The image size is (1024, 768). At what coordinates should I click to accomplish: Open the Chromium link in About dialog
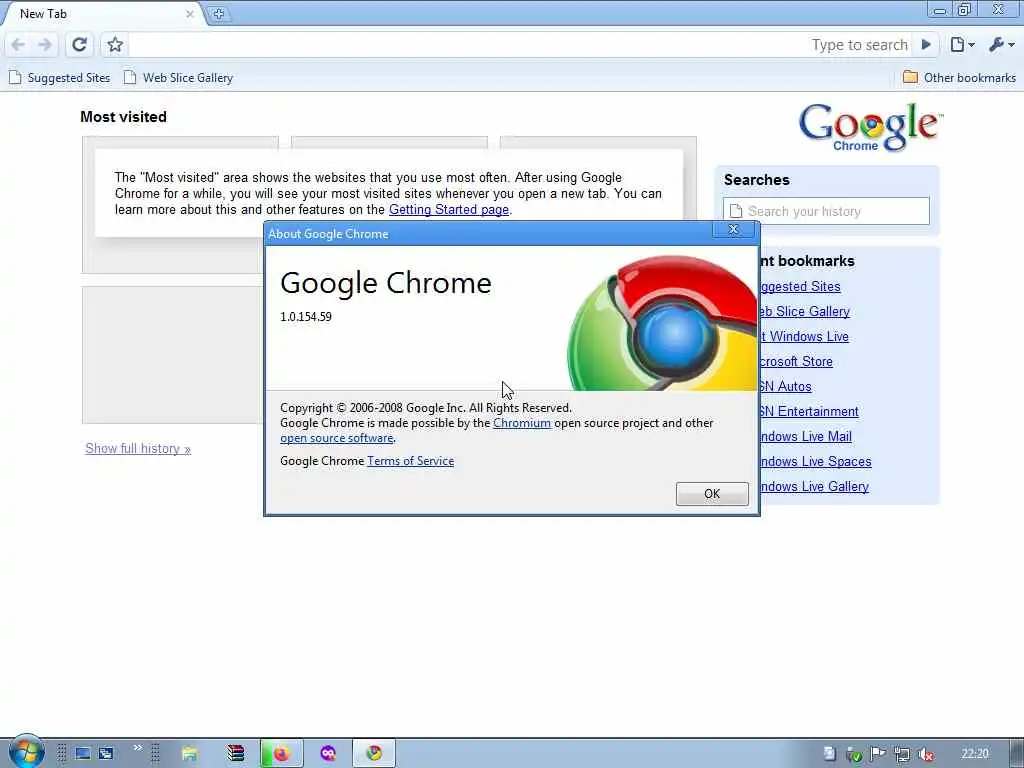[x=522, y=423]
